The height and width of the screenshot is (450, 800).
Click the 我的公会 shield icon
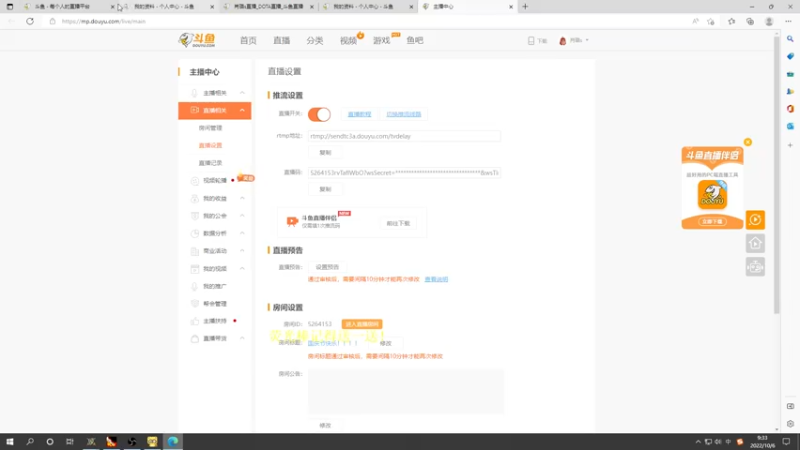(x=194, y=216)
